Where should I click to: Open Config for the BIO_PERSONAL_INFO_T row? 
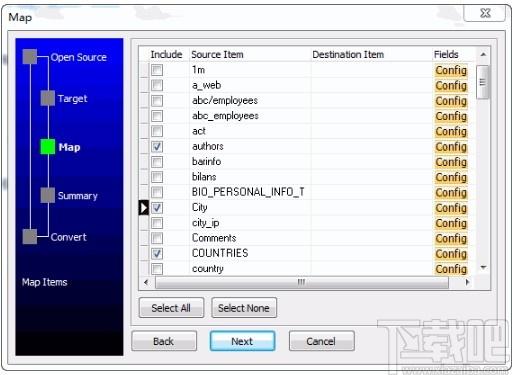click(451, 193)
